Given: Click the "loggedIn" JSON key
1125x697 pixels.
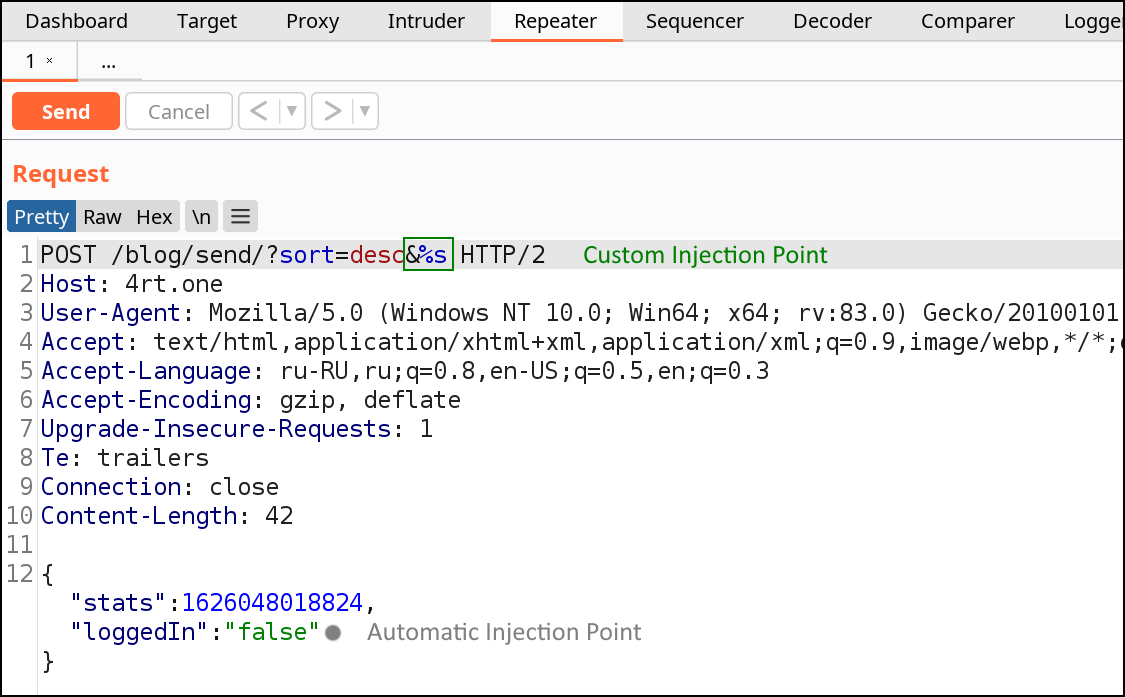Looking at the screenshot, I should click(140, 632).
